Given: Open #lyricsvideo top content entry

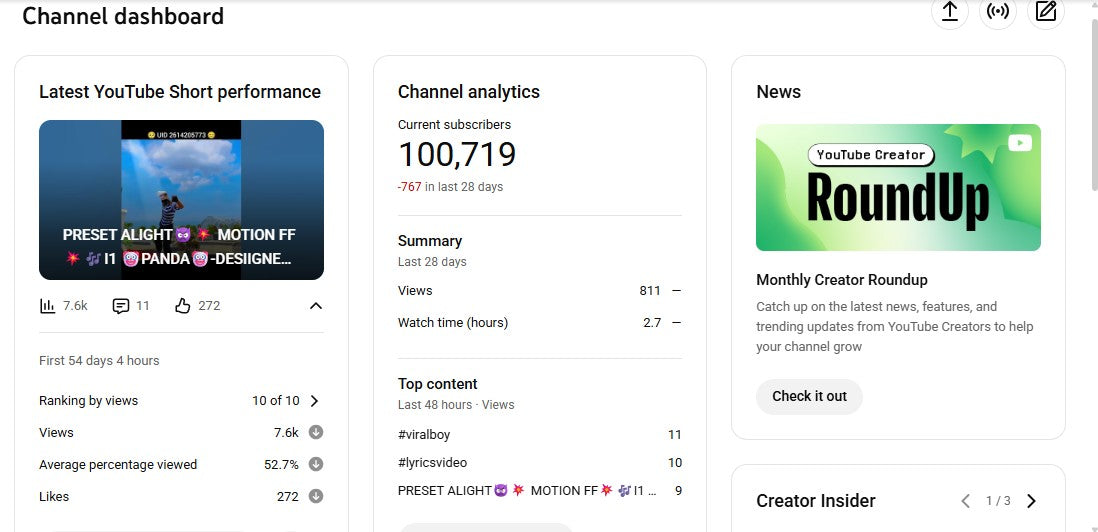Looking at the screenshot, I should (x=540, y=463).
